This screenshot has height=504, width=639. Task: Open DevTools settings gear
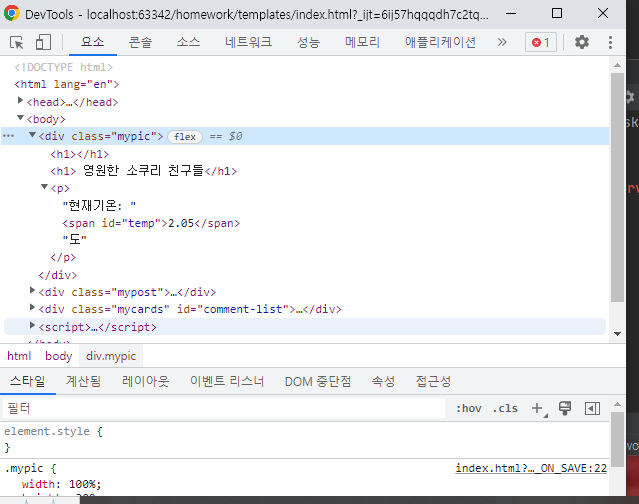click(x=582, y=42)
